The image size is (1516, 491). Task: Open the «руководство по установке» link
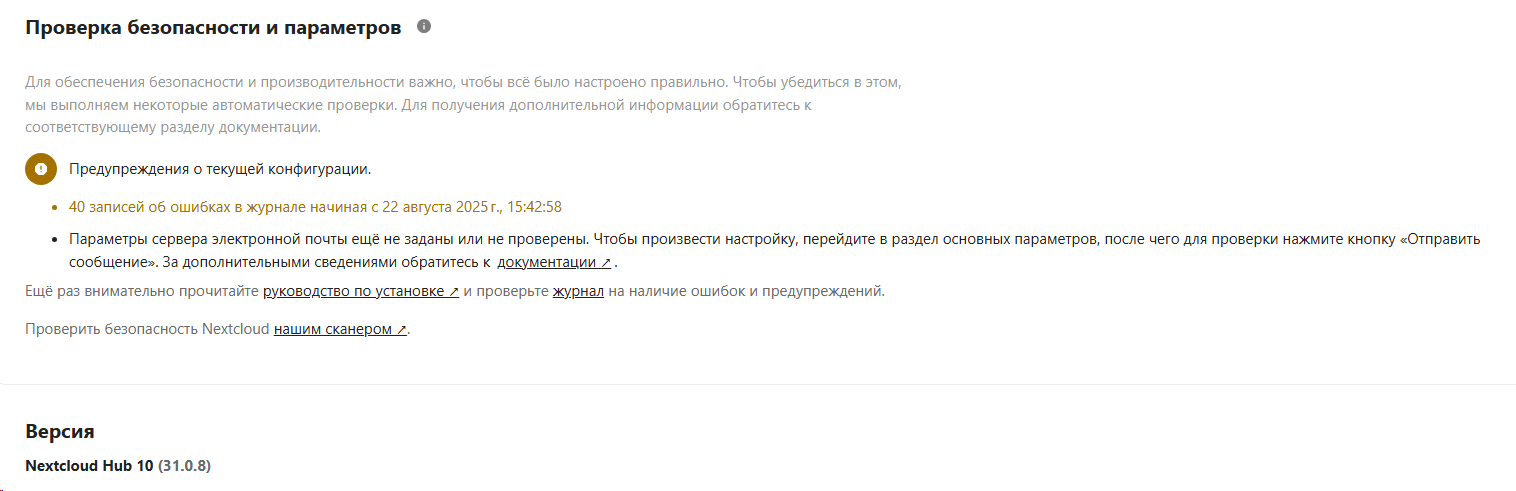click(354, 292)
